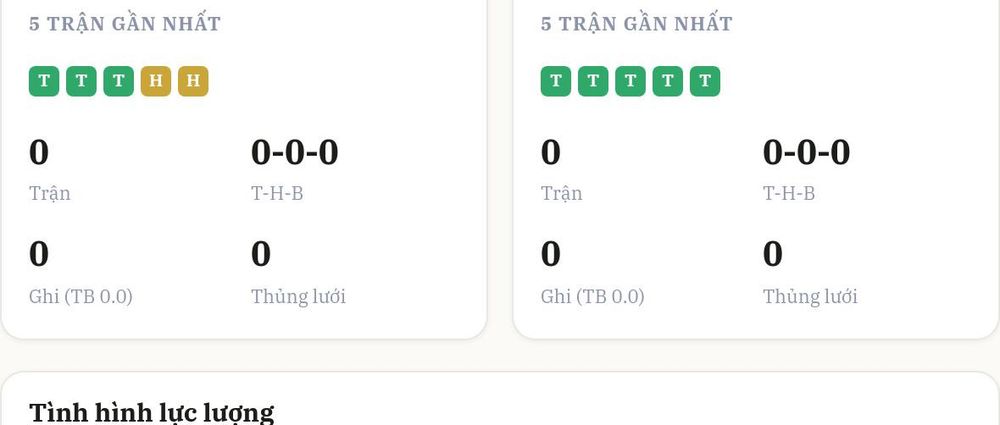Click the last yellow H badge in left card
This screenshot has height=425, width=1000.
click(x=193, y=81)
